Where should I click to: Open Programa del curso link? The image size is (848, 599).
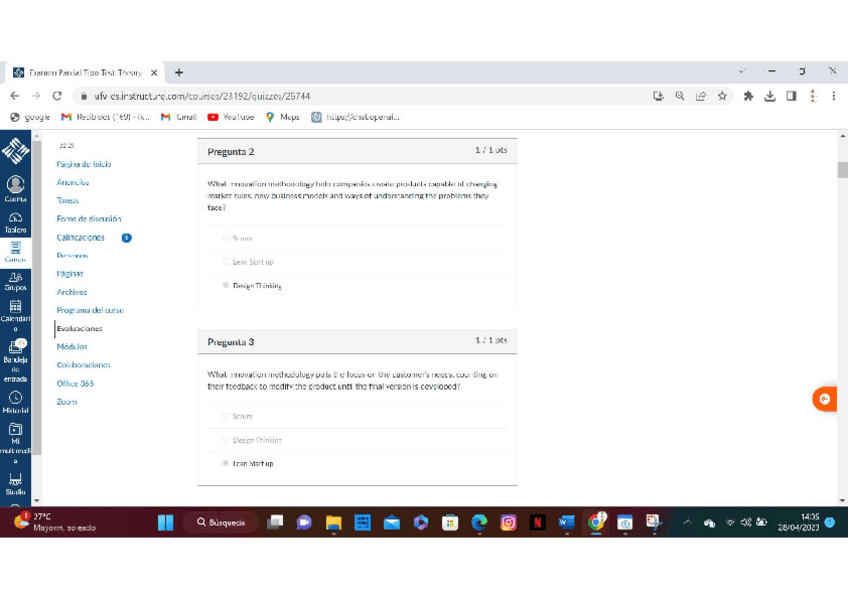coord(90,310)
